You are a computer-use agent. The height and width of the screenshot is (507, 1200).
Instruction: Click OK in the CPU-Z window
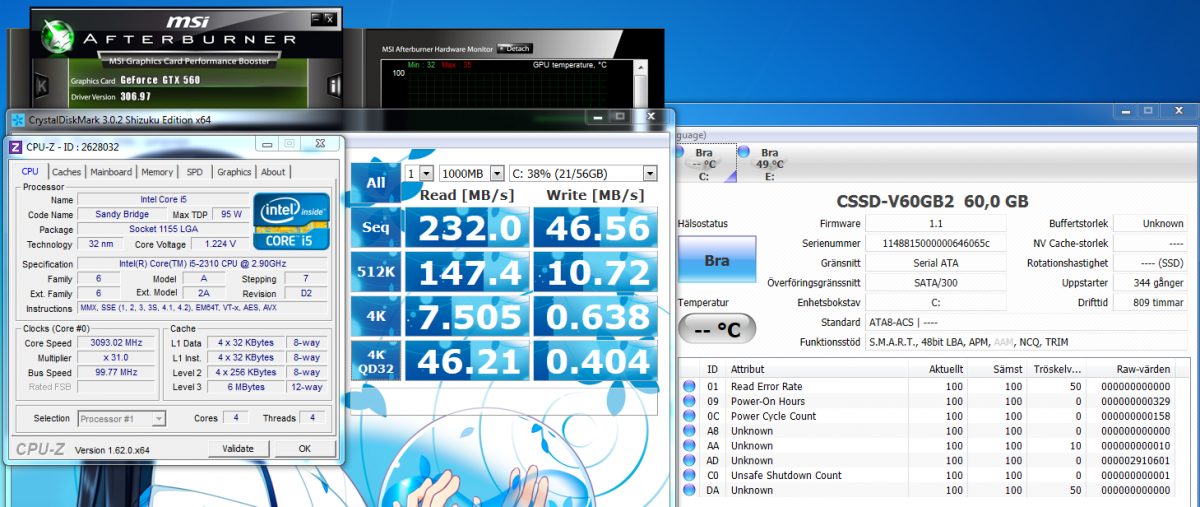point(304,449)
